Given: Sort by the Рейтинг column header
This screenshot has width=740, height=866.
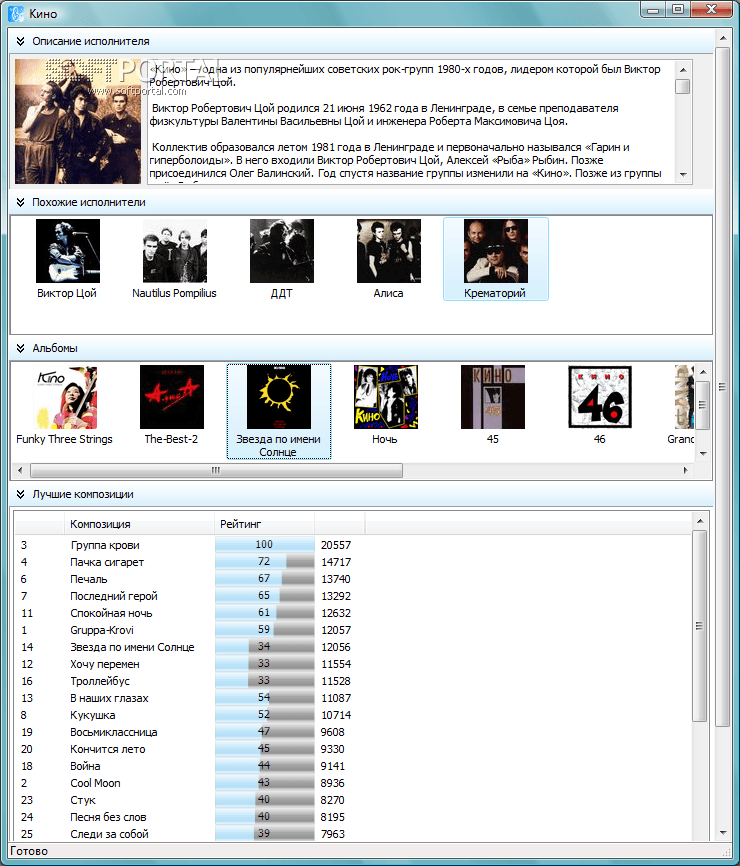Looking at the screenshot, I should click(264, 524).
